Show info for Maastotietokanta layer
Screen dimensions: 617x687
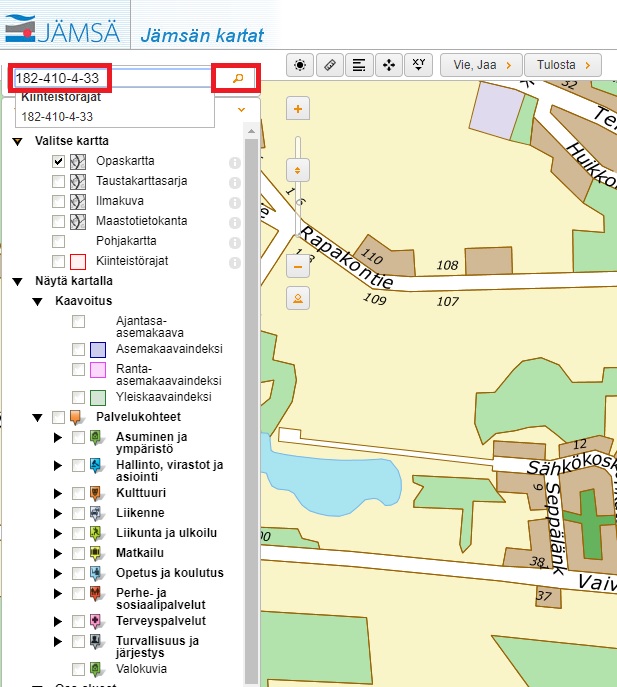235,223
